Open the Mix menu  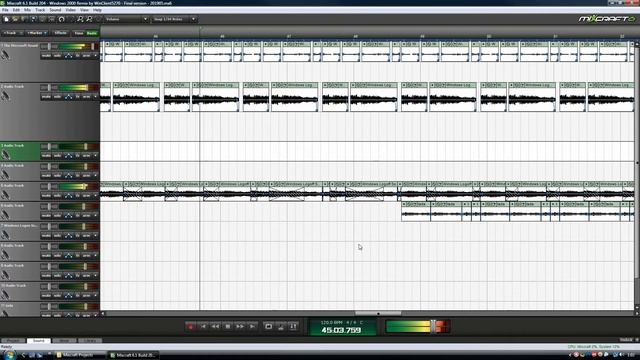(27, 10)
